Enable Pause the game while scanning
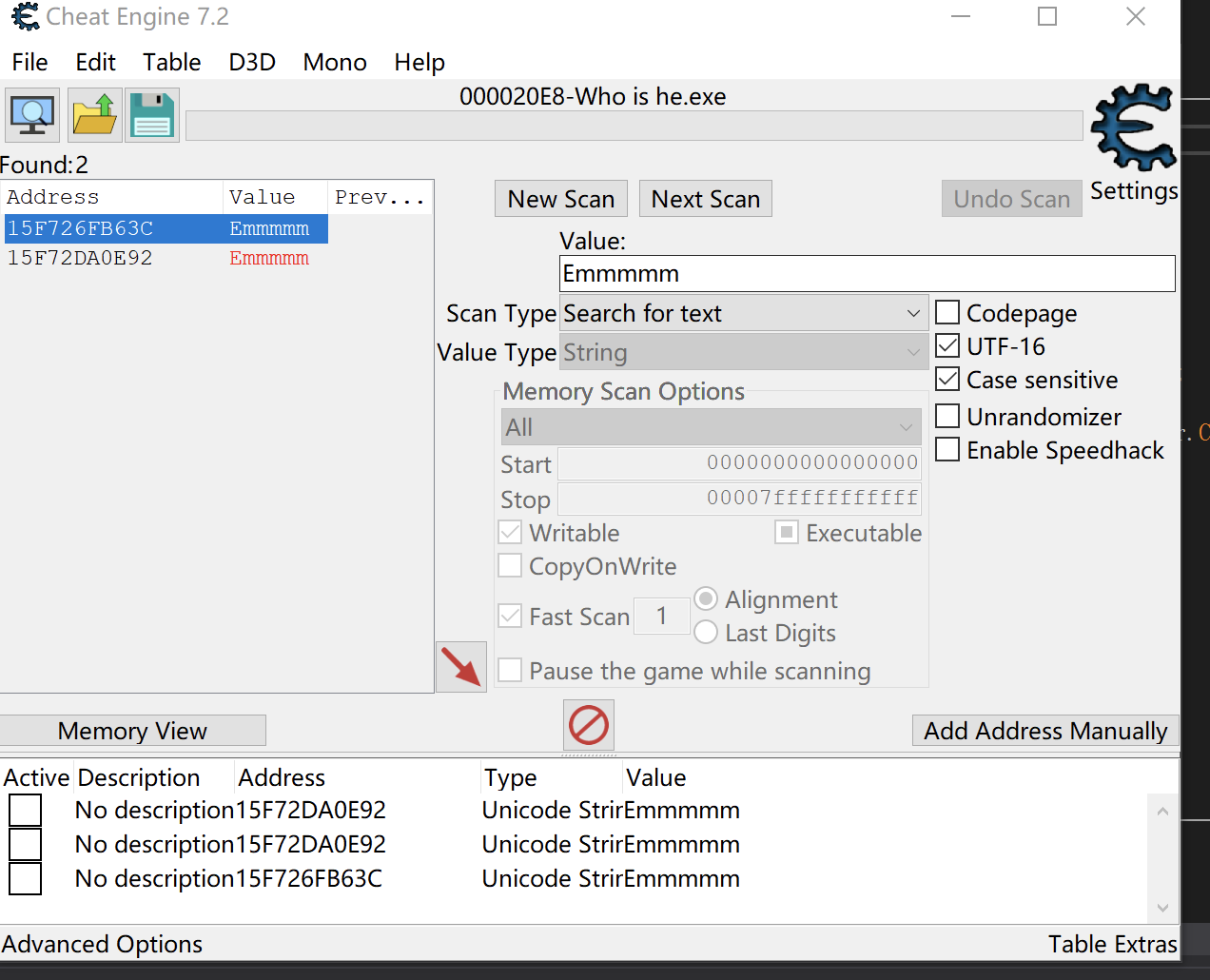The height and width of the screenshot is (980, 1210). click(x=511, y=670)
